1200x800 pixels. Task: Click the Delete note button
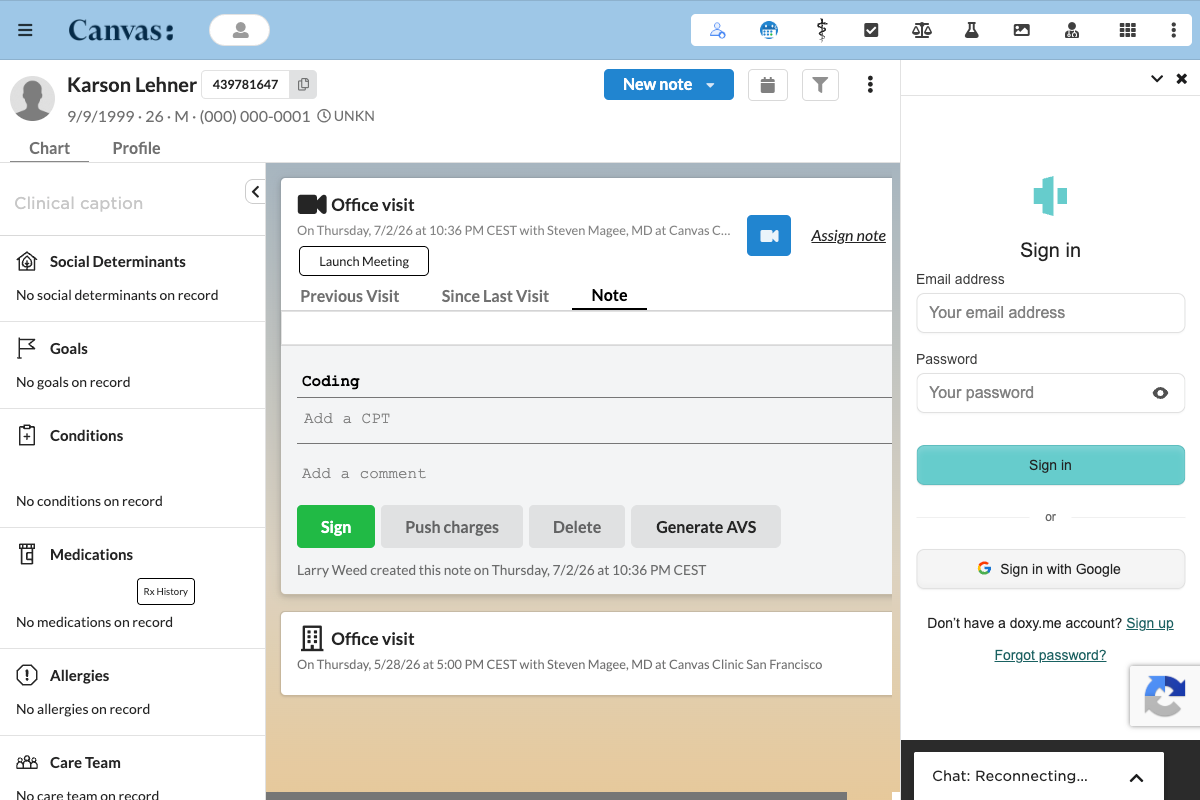click(x=577, y=527)
